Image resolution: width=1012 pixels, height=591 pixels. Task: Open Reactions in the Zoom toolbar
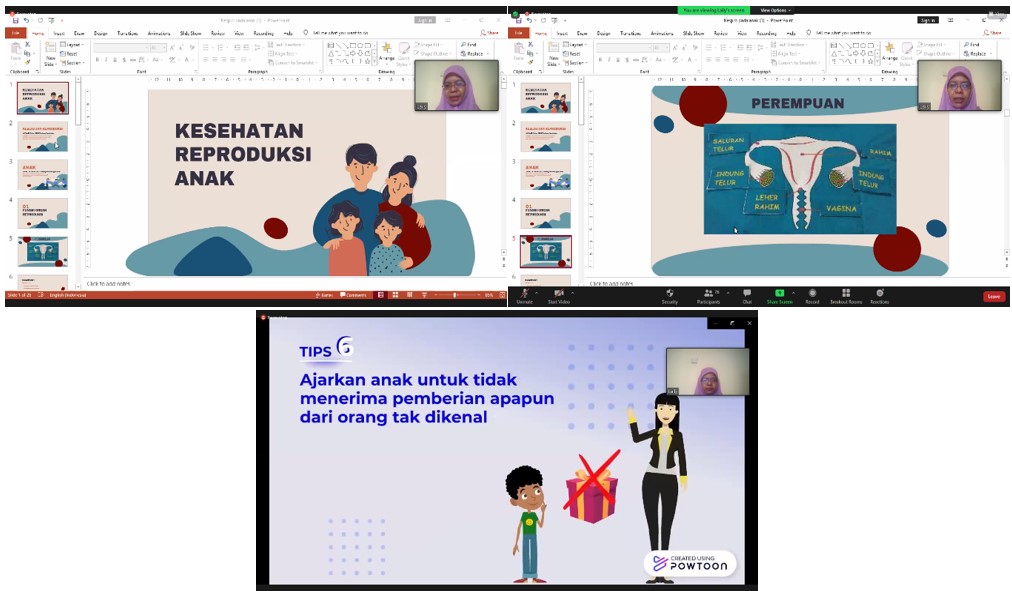click(x=879, y=294)
